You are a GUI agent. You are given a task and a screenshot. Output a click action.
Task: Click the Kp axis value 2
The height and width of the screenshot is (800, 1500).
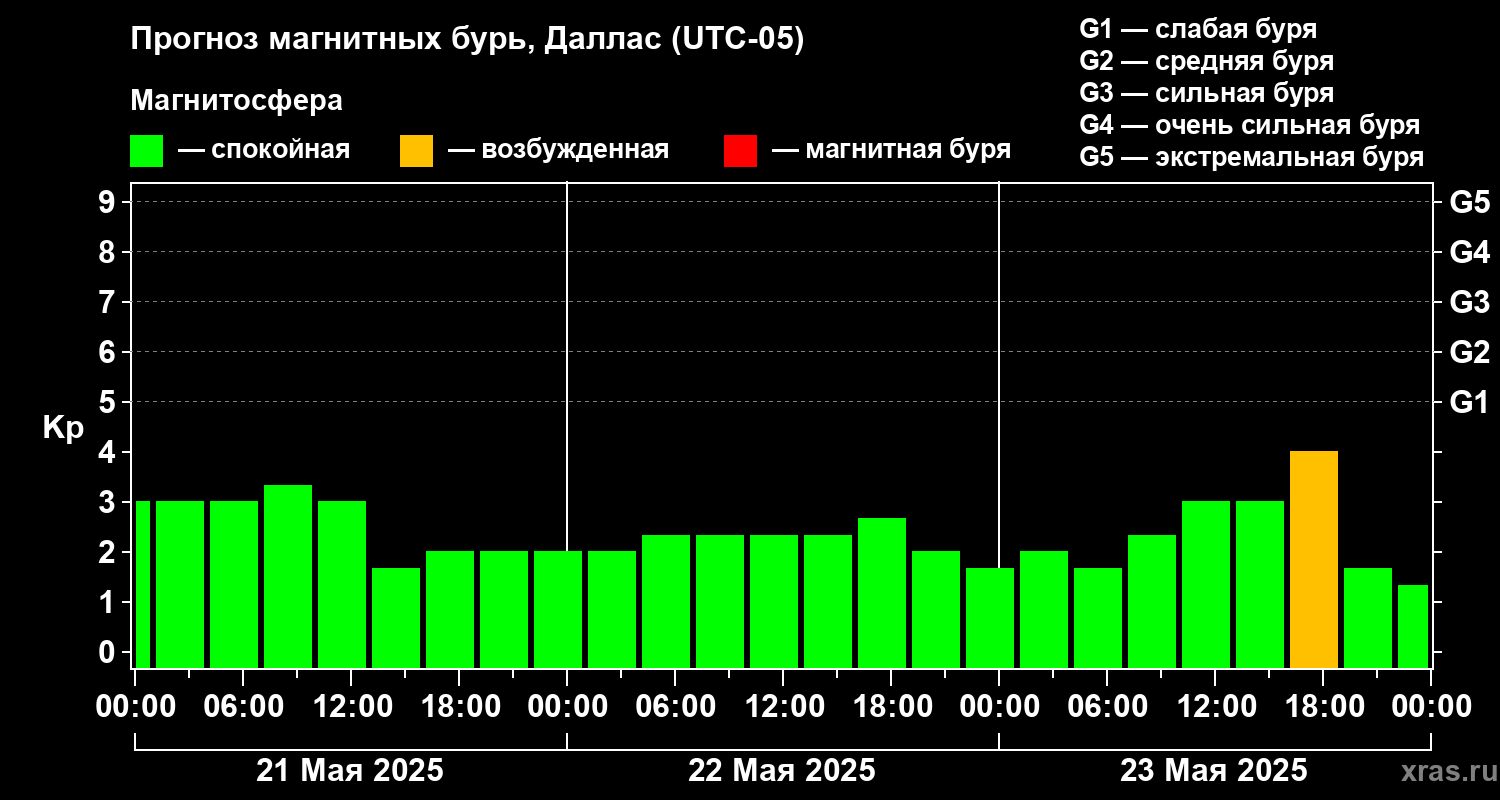tap(109, 552)
